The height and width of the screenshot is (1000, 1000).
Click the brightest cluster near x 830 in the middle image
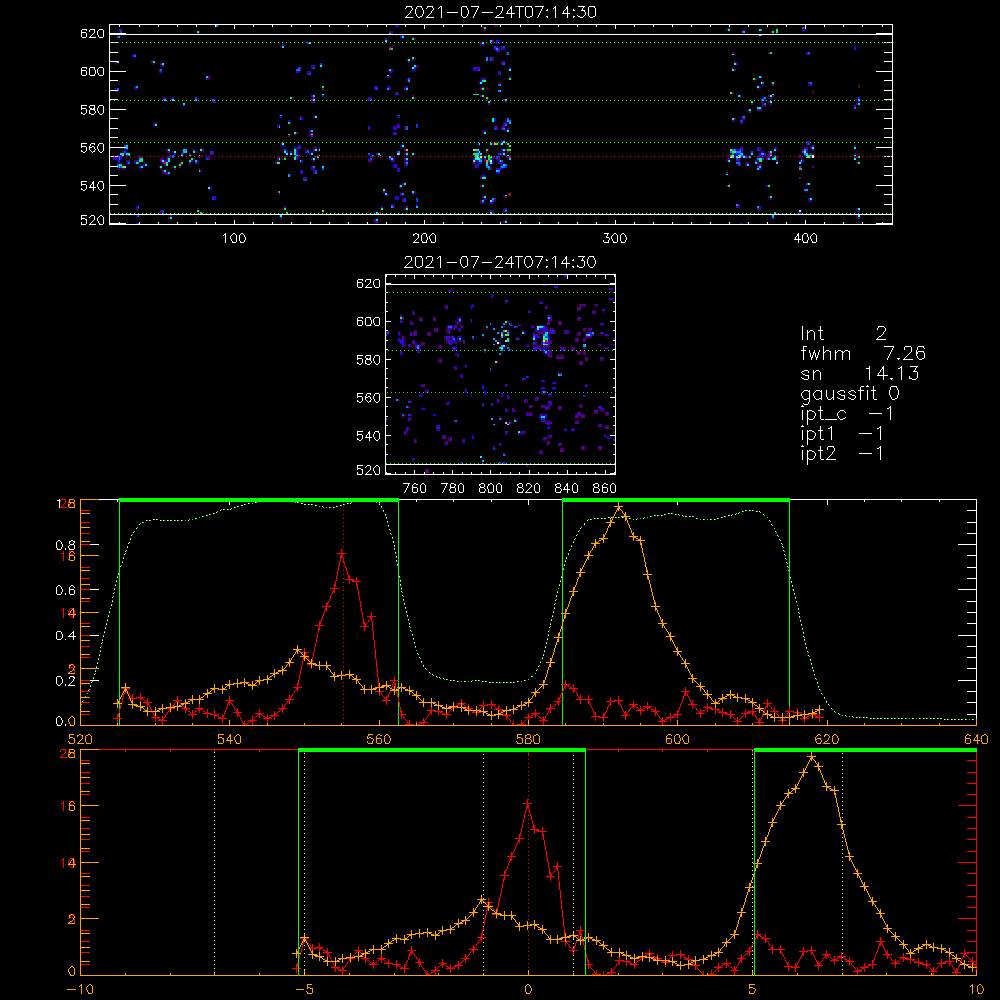[x=543, y=336]
